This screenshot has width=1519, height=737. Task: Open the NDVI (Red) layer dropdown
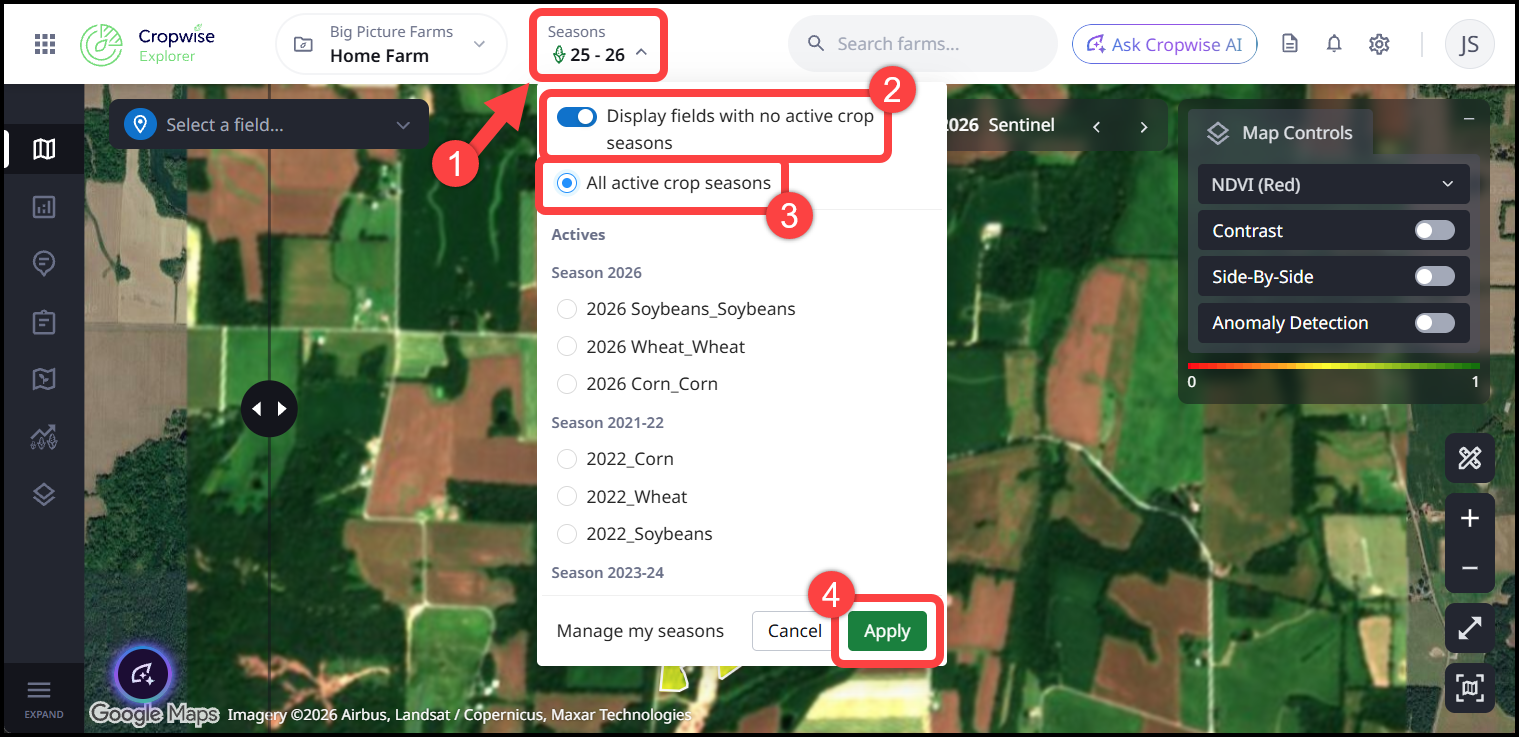[x=1334, y=185]
